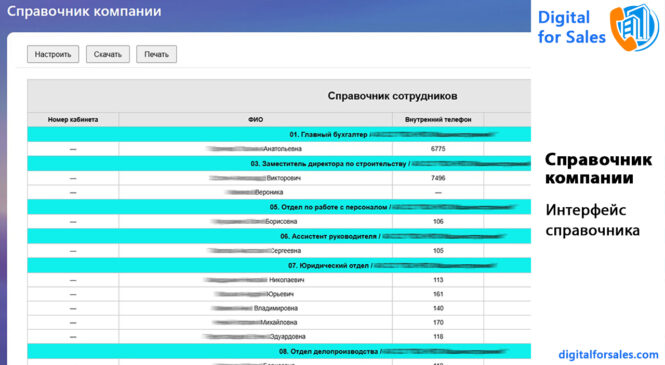Click the Справочник компании page header

[x=84, y=11]
